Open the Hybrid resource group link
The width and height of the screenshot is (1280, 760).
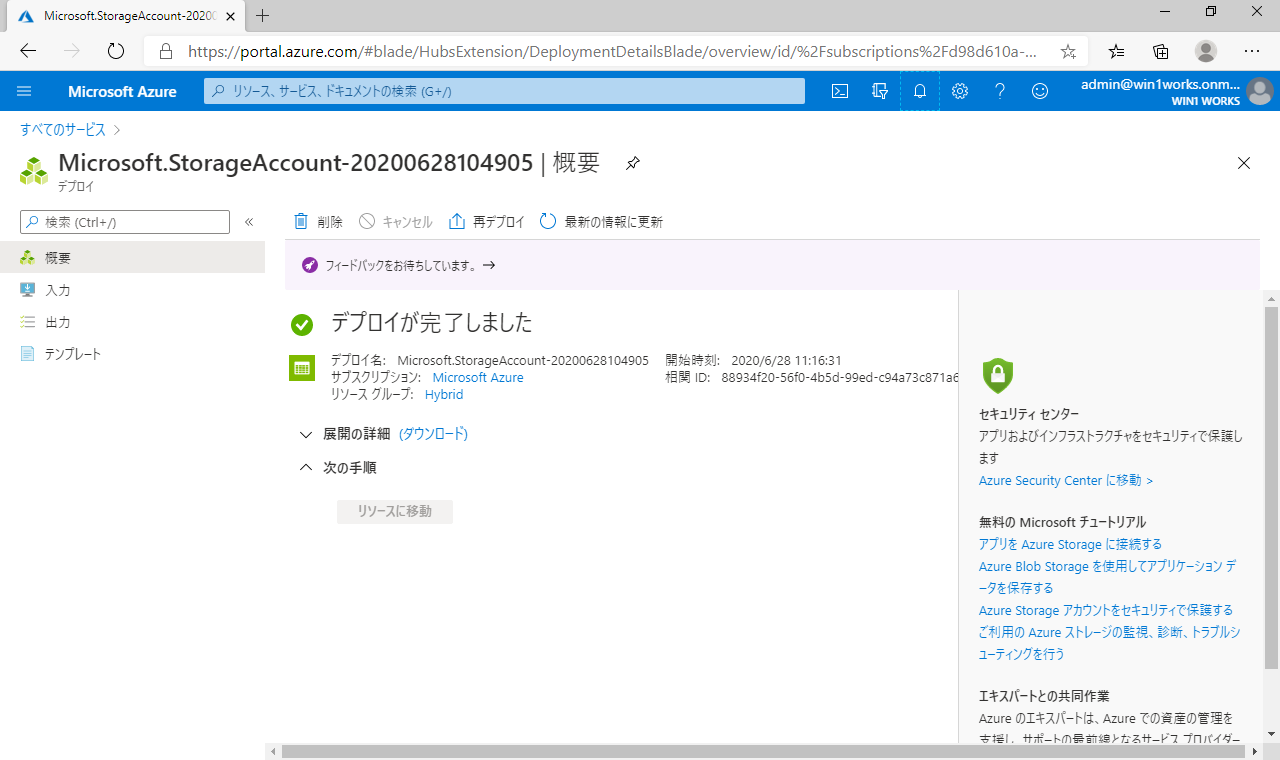coord(444,394)
